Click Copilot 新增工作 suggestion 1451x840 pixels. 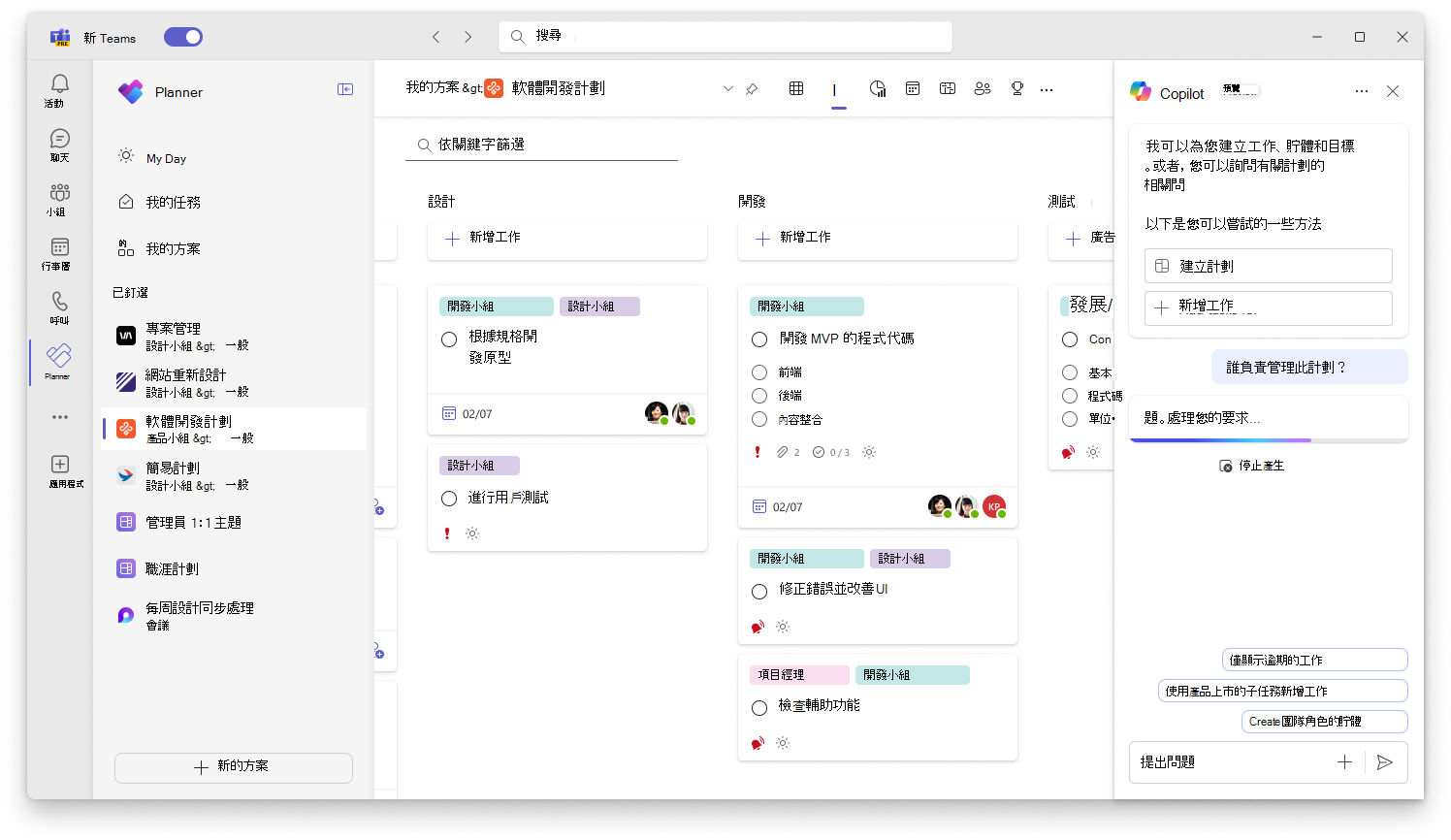(x=1269, y=307)
